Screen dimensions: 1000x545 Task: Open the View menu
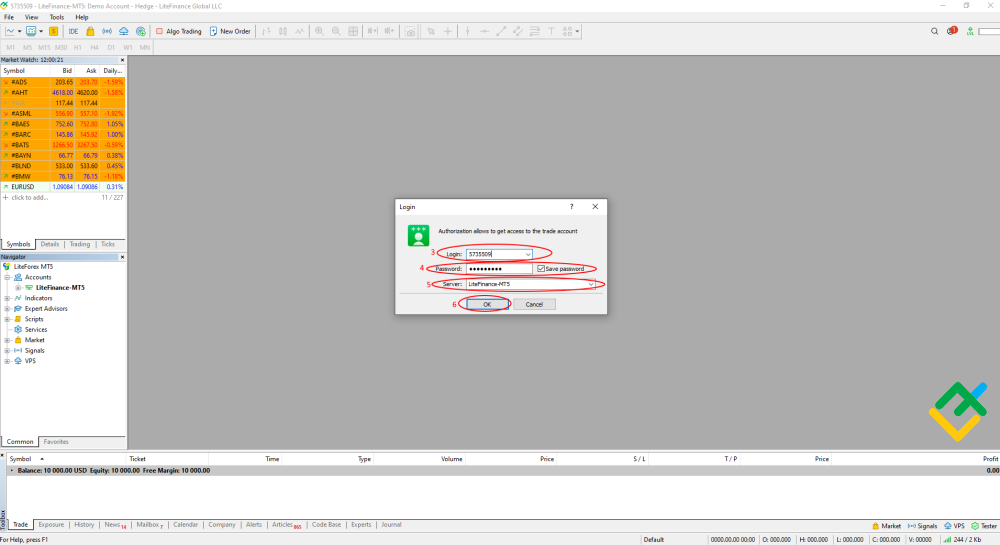click(x=31, y=17)
